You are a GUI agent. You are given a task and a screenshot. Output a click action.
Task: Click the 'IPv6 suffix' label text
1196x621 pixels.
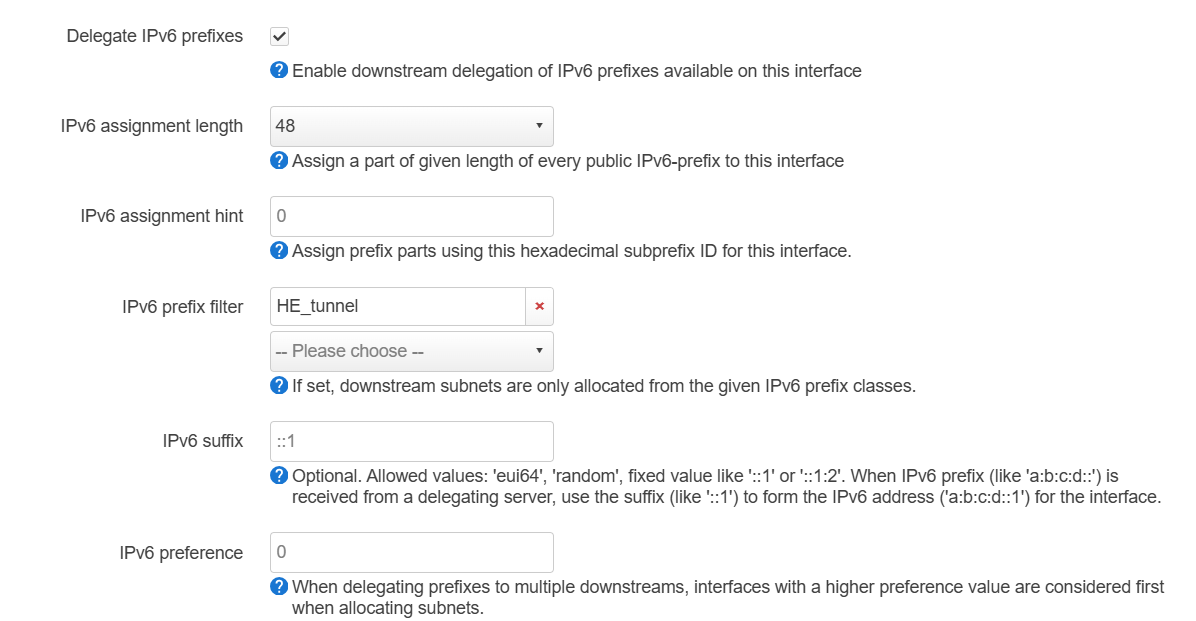(x=203, y=441)
